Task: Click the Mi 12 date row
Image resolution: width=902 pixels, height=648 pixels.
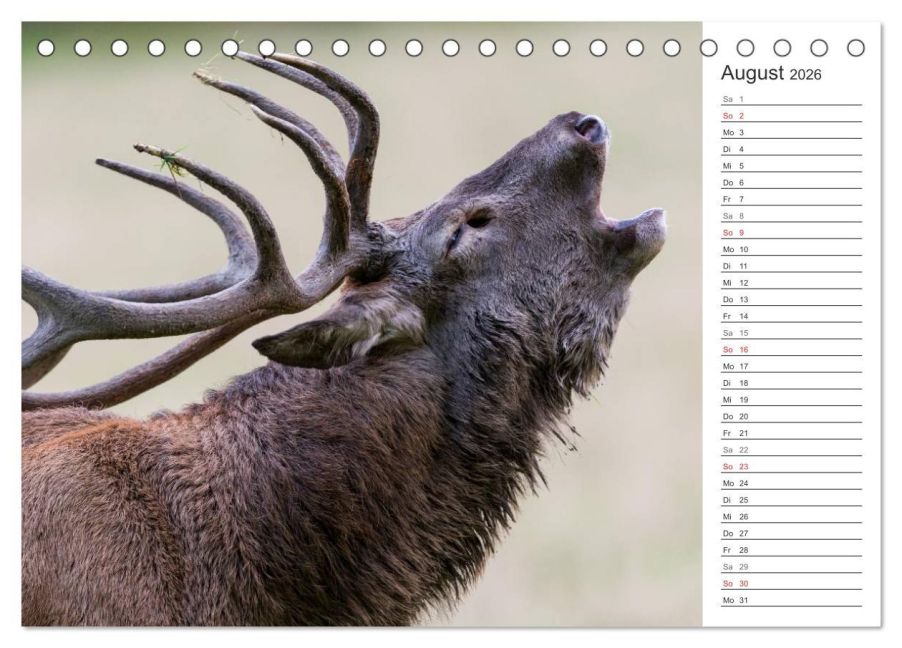Action: 790,283
